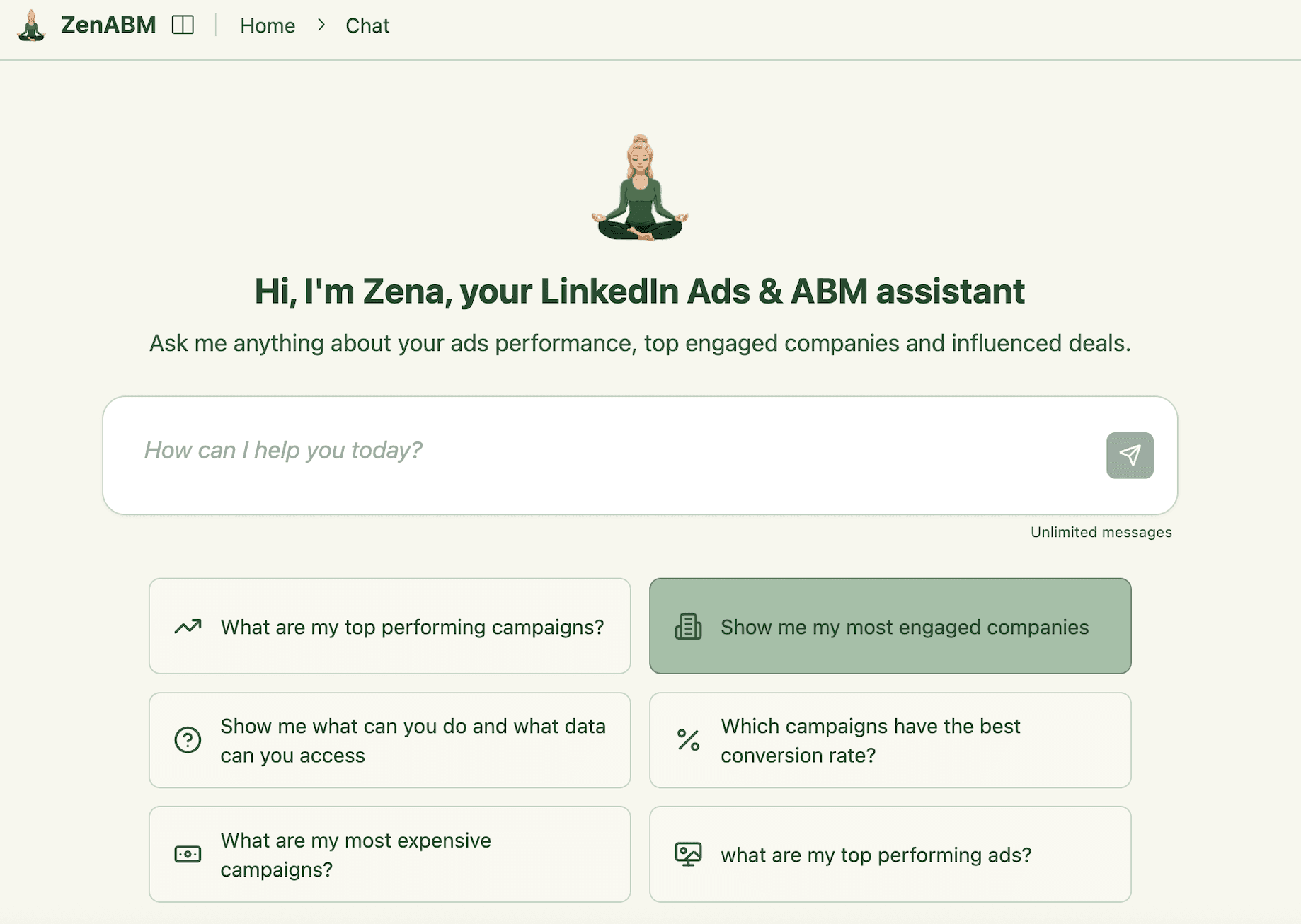Click the 'Unlimited messages' label
The image size is (1301, 924).
pos(1100,532)
